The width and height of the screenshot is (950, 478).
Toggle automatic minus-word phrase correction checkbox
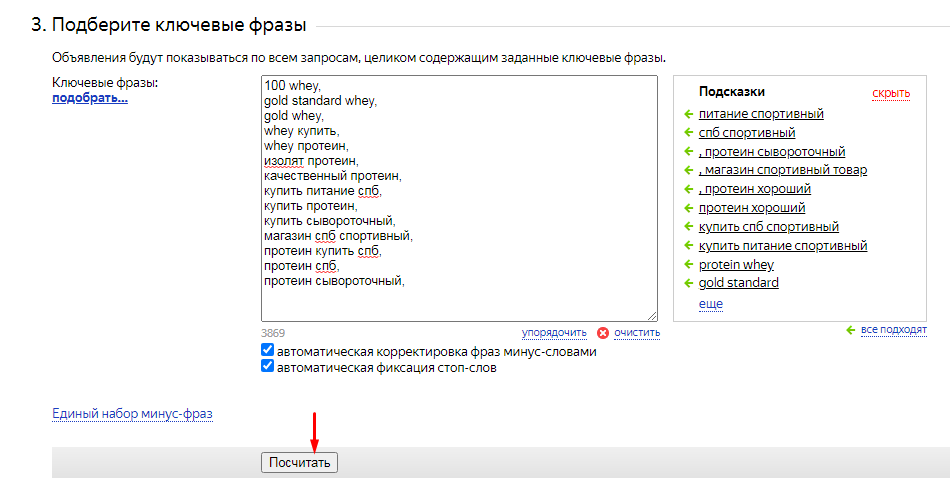267,351
